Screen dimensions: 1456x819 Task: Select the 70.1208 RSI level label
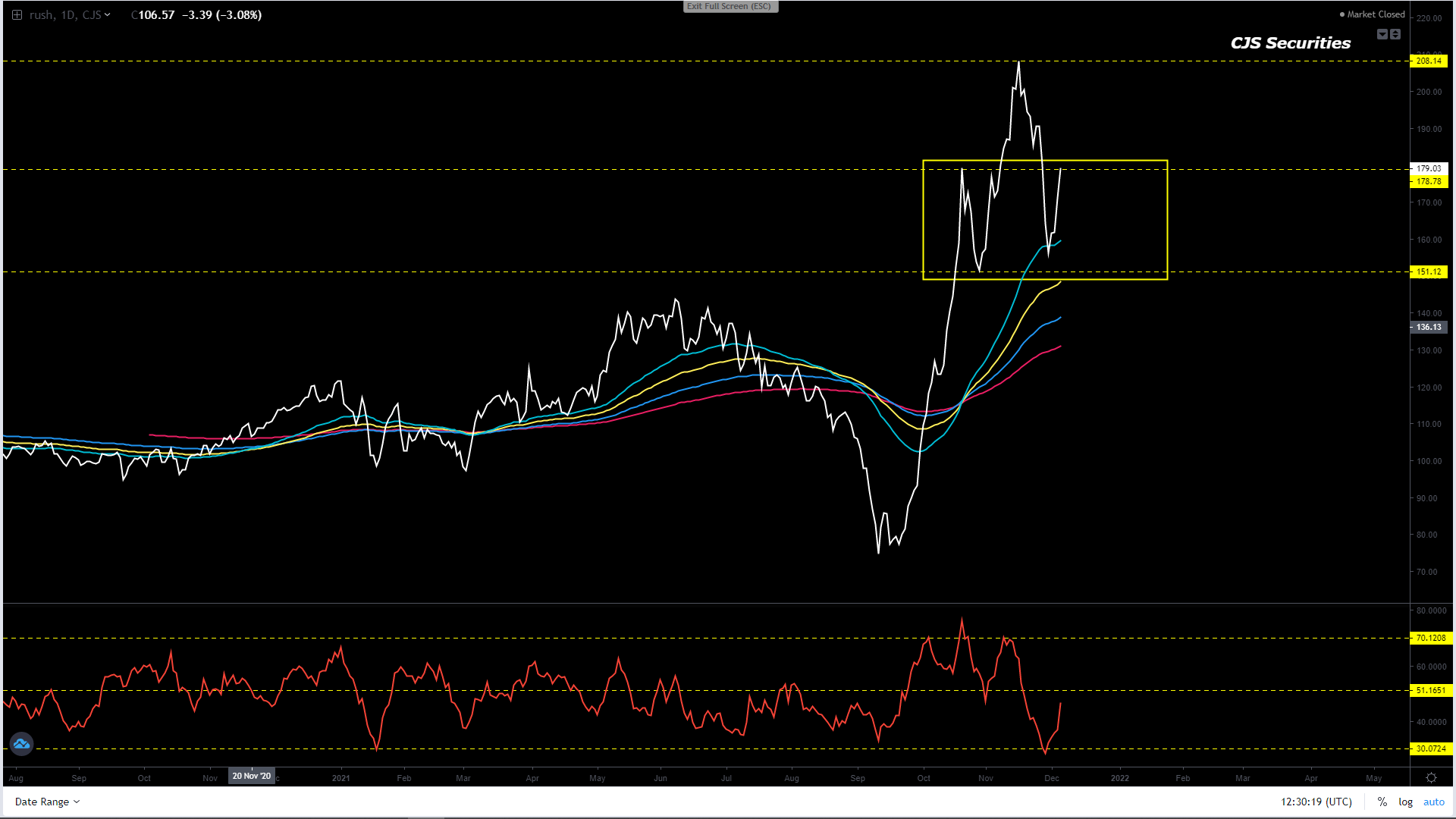[x=1430, y=638]
